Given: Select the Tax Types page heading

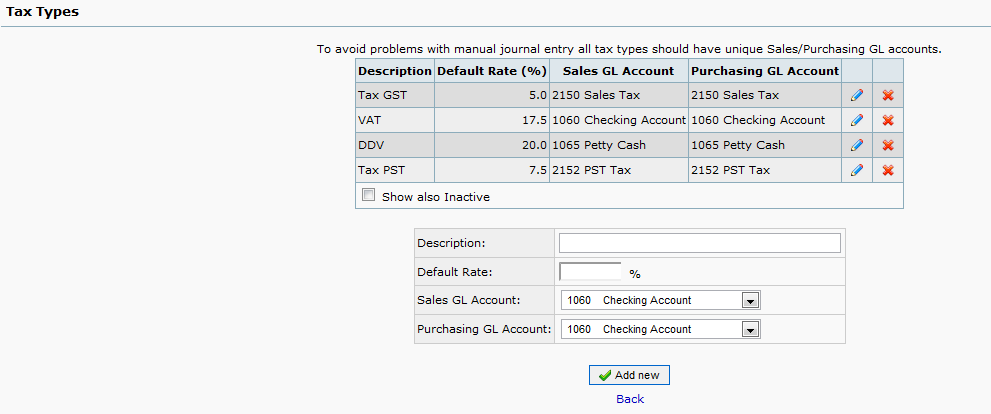Looking at the screenshot, I should (x=43, y=12).
